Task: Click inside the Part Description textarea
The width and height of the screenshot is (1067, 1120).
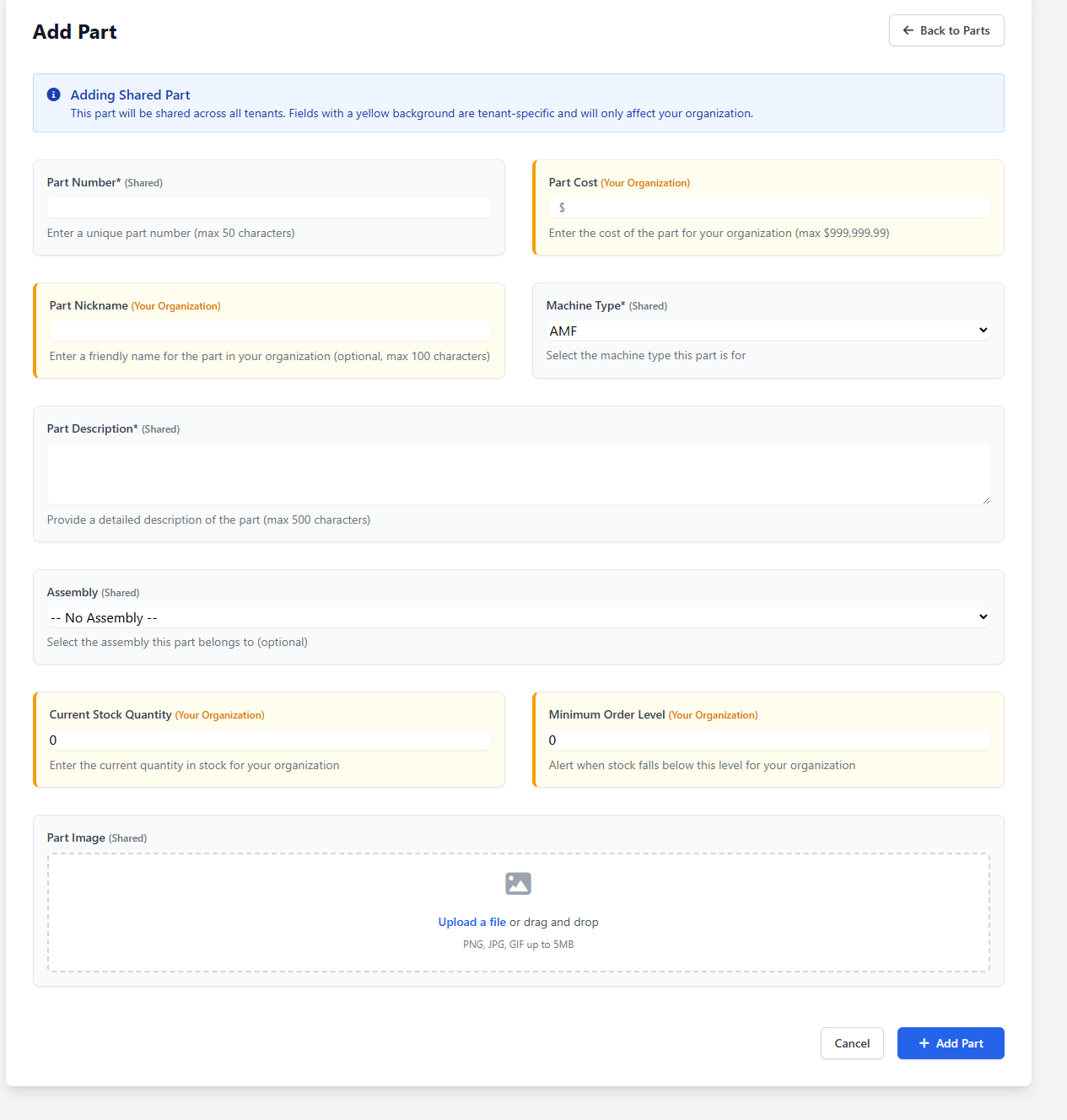Action: tap(519, 474)
